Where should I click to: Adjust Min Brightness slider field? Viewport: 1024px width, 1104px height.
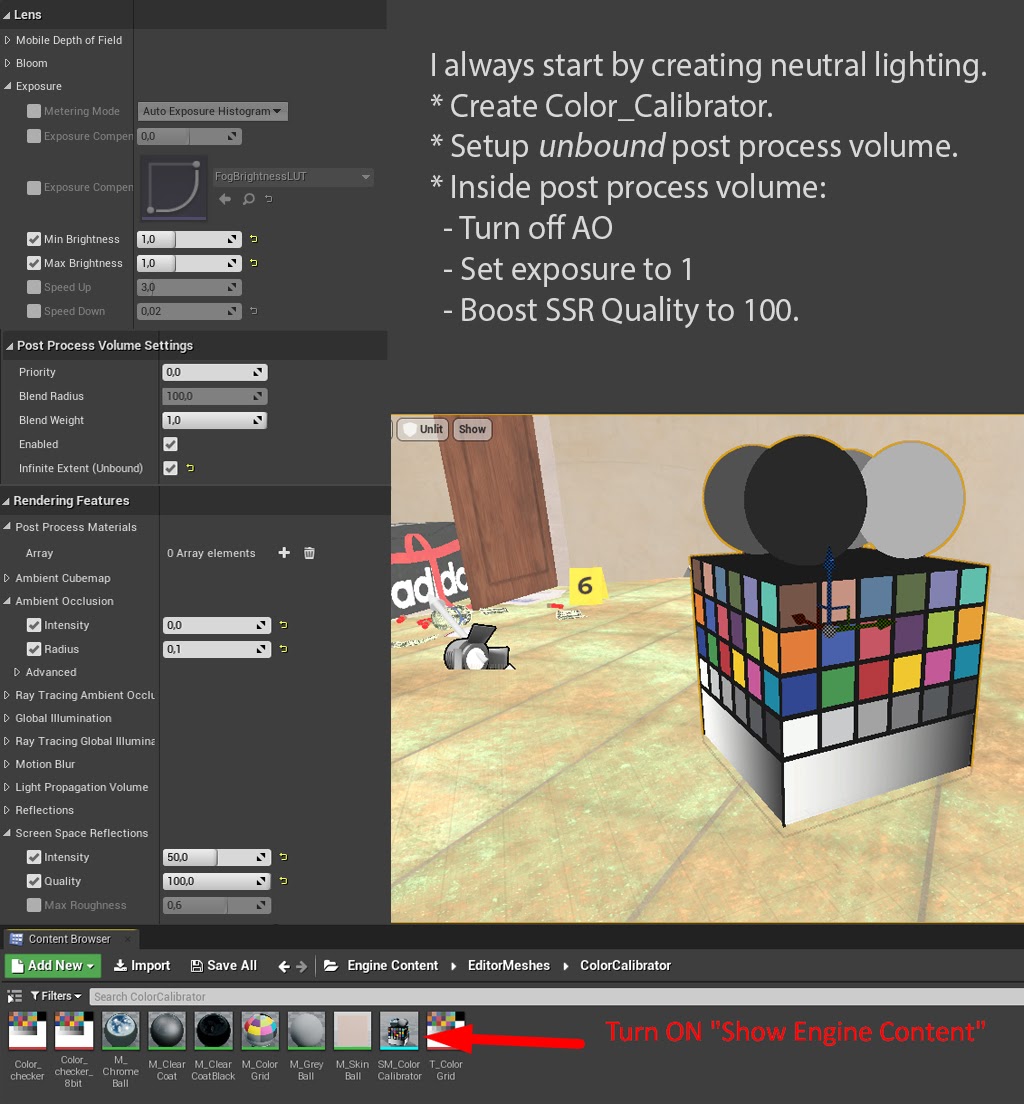pyautogui.click(x=189, y=239)
